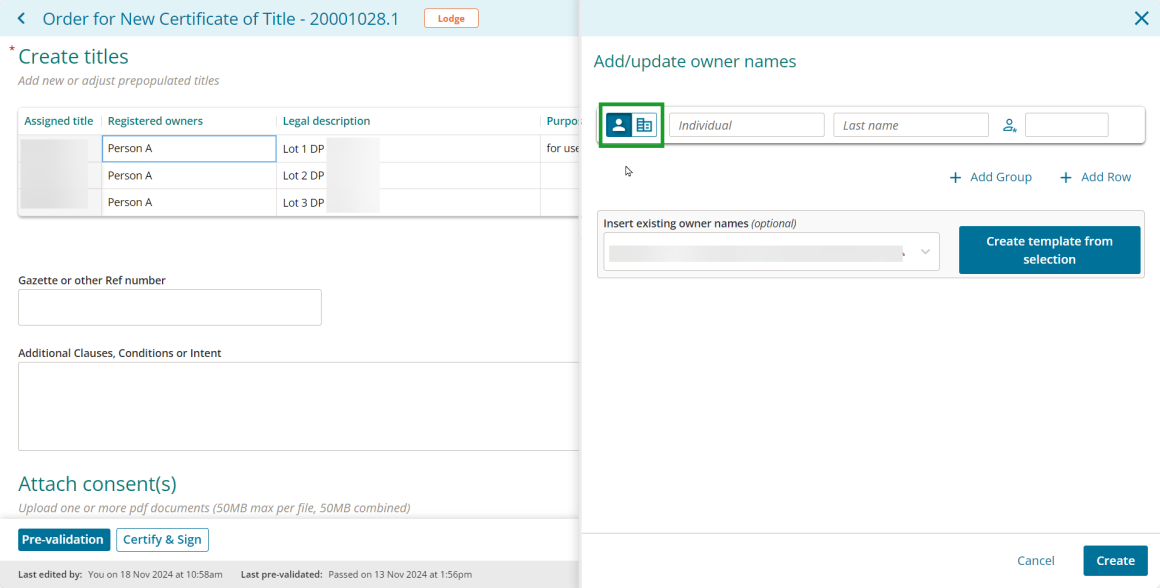Click the Assigned title column header
1160x588 pixels.
pos(59,121)
